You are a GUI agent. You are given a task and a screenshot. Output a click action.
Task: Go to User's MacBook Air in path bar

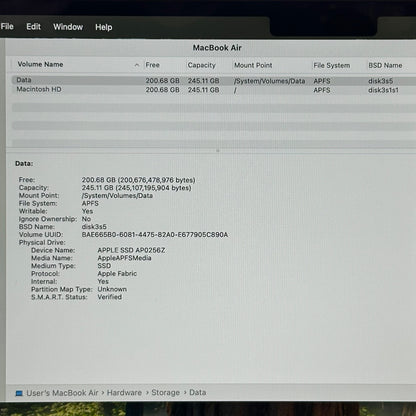click(x=62, y=393)
